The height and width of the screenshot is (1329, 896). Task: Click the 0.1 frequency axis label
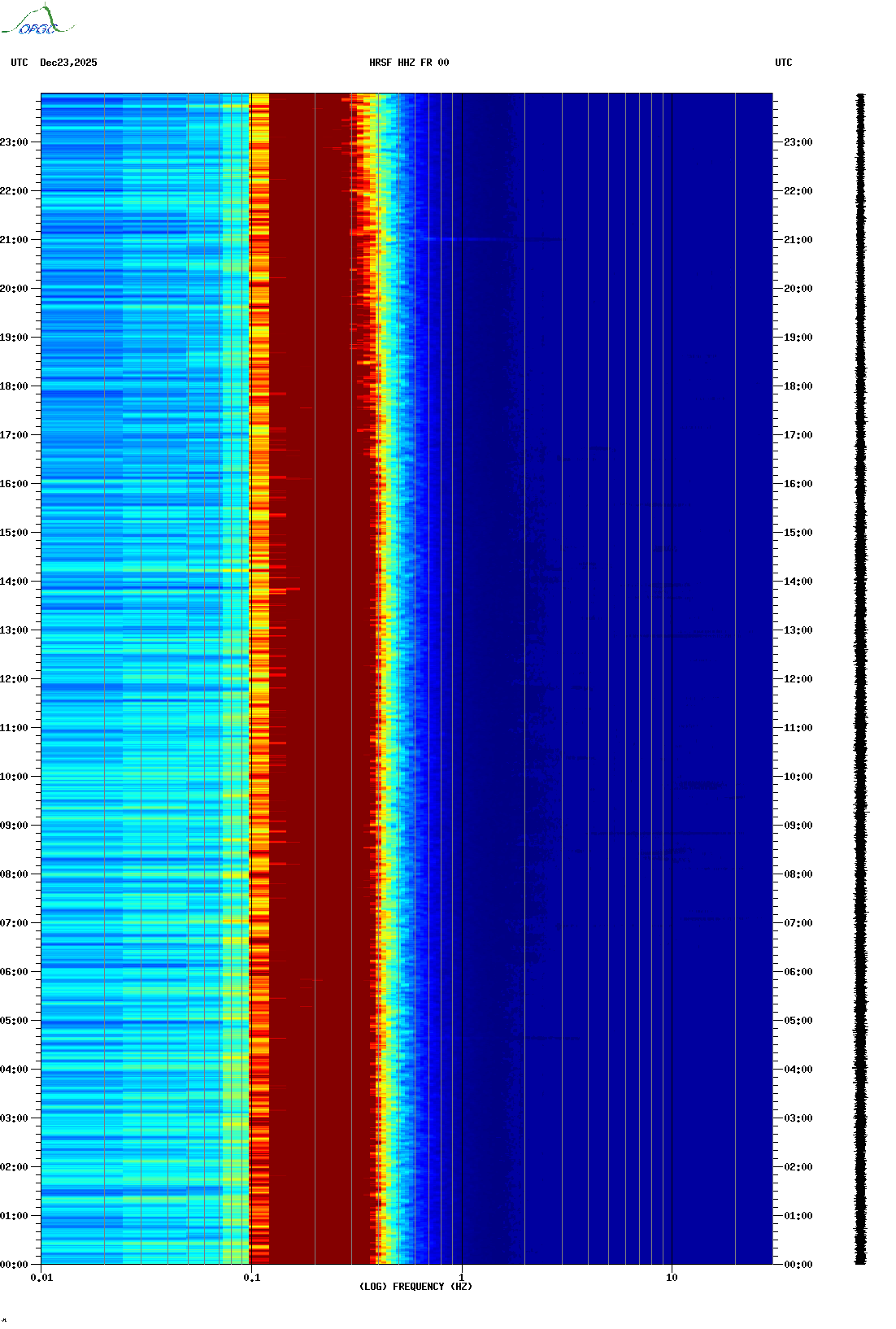point(251,1278)
